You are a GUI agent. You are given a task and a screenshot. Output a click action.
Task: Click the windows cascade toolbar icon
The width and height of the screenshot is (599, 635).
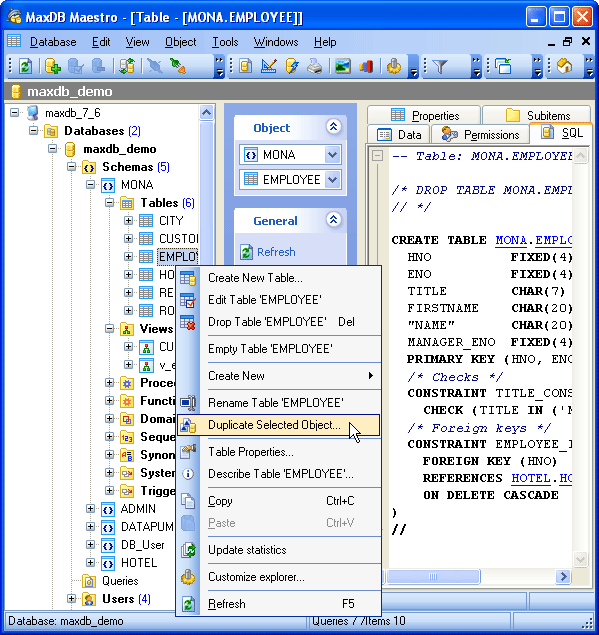click(x=503, y=66)
